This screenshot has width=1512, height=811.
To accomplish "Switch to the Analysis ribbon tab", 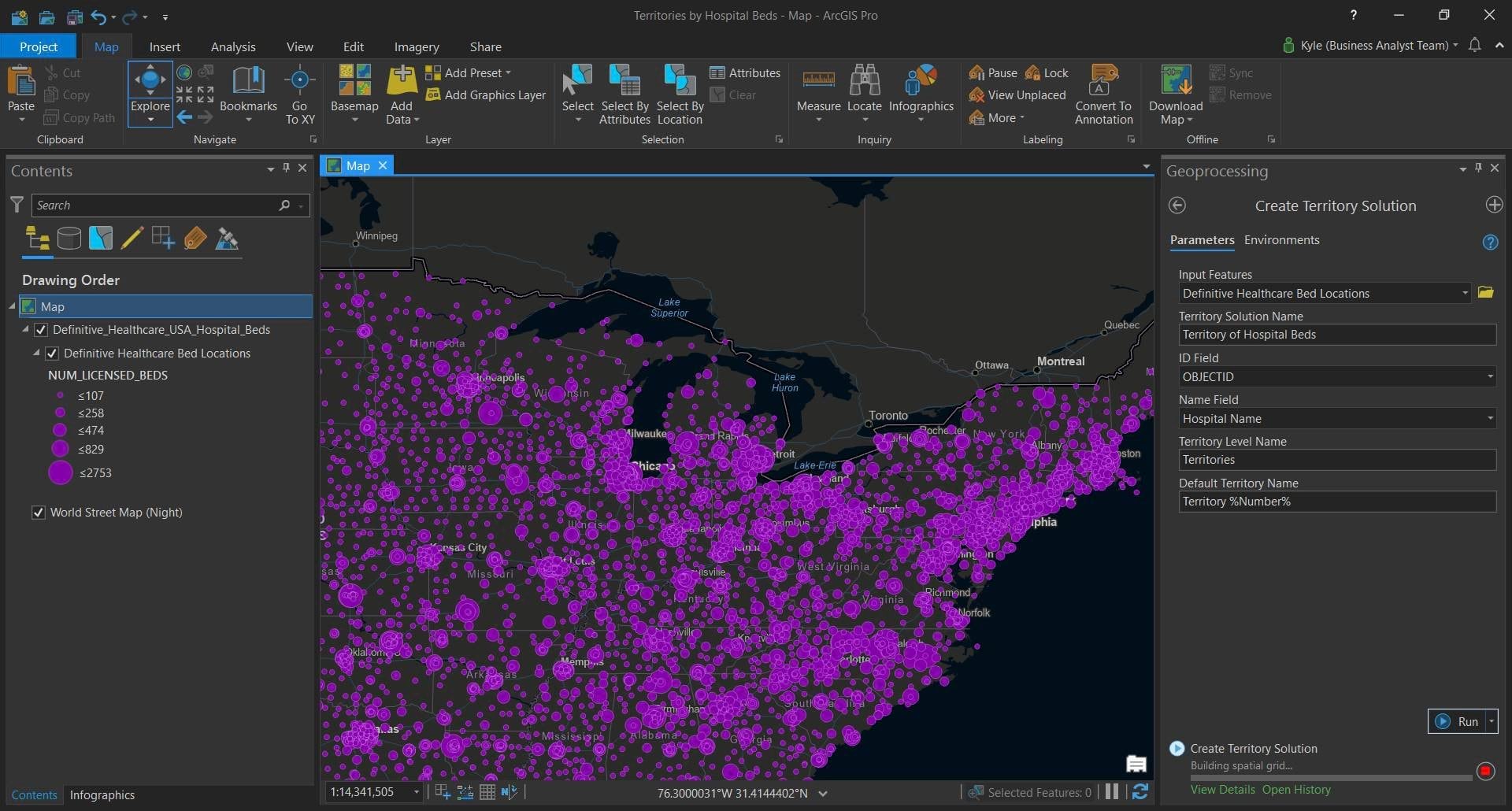I will (233, 47).
